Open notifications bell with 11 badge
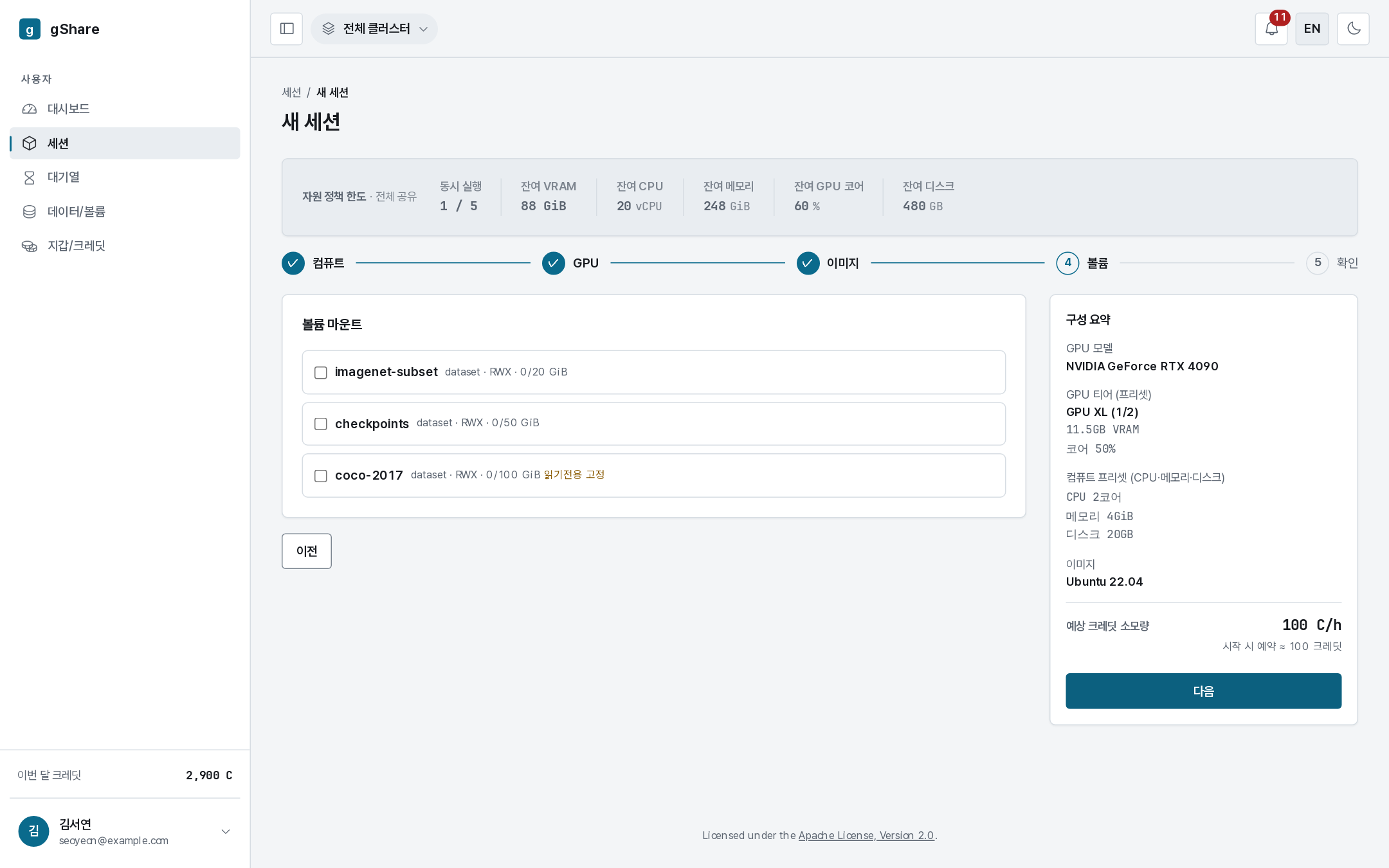The image size is (1389, 868). tap(1271, 29)
